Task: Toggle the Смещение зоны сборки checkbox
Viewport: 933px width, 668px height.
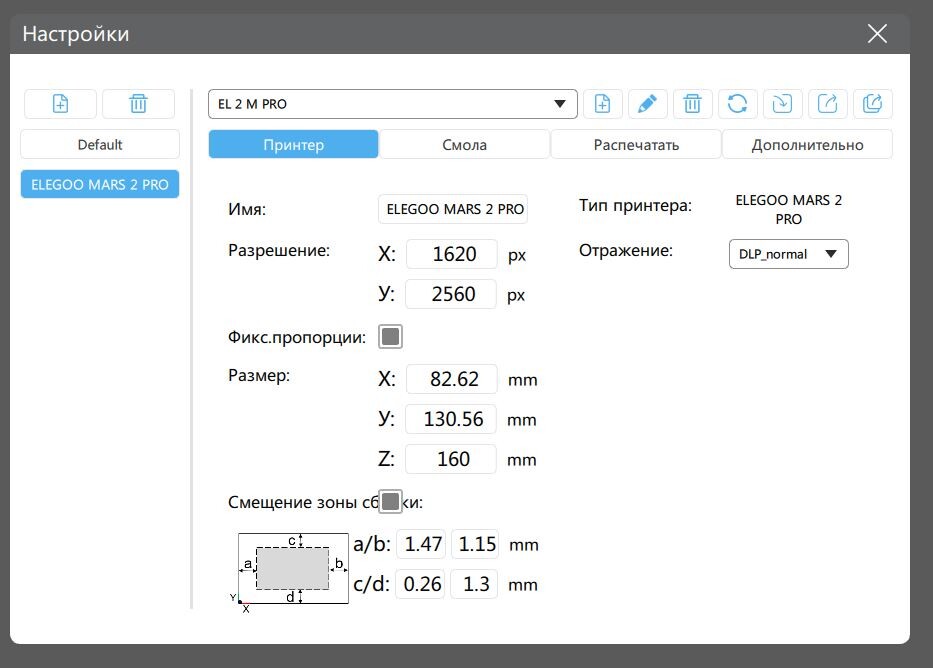Action: pos(390,501)
